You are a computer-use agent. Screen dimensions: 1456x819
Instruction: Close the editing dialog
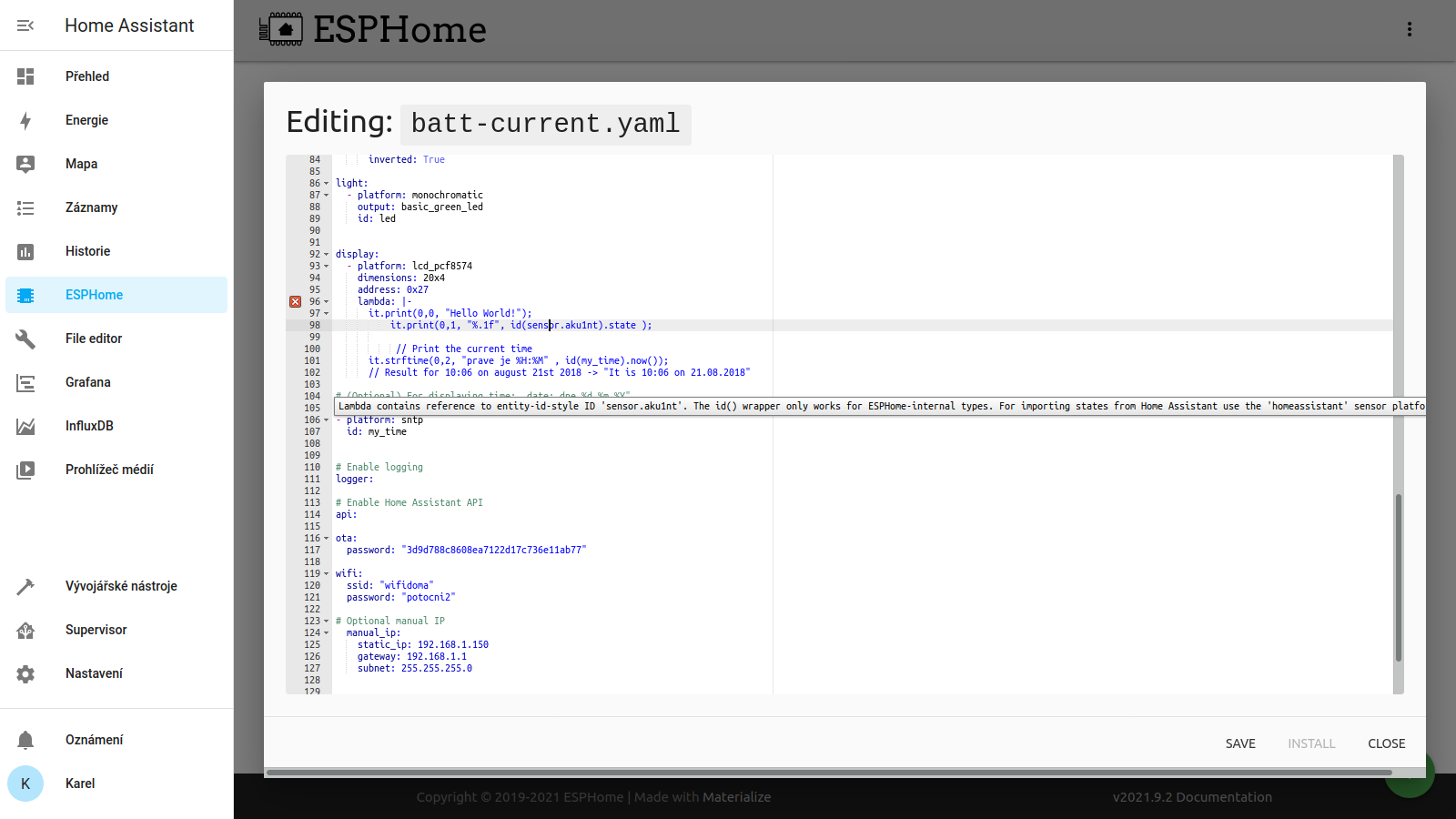(x=1386, y=743)
